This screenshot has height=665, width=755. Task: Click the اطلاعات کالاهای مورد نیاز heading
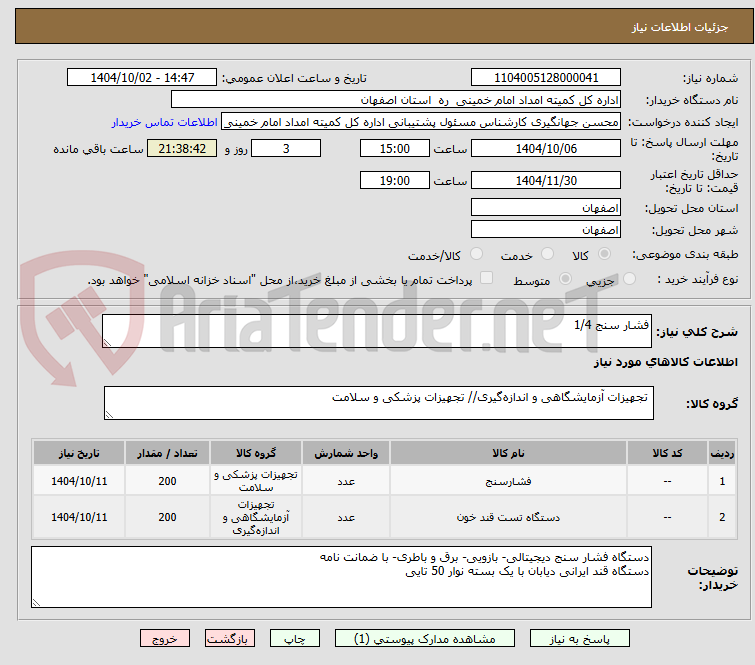click(x=666, y=362)
